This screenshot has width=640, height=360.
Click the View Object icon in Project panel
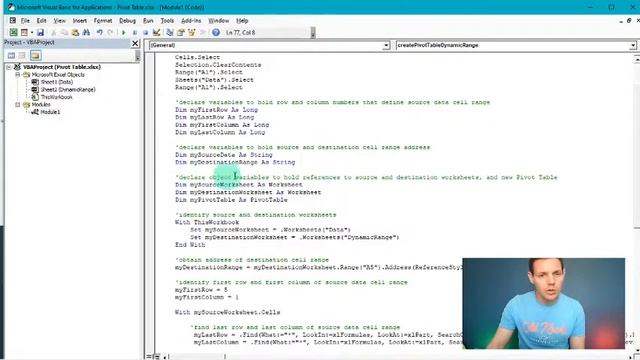click(22, 56)
